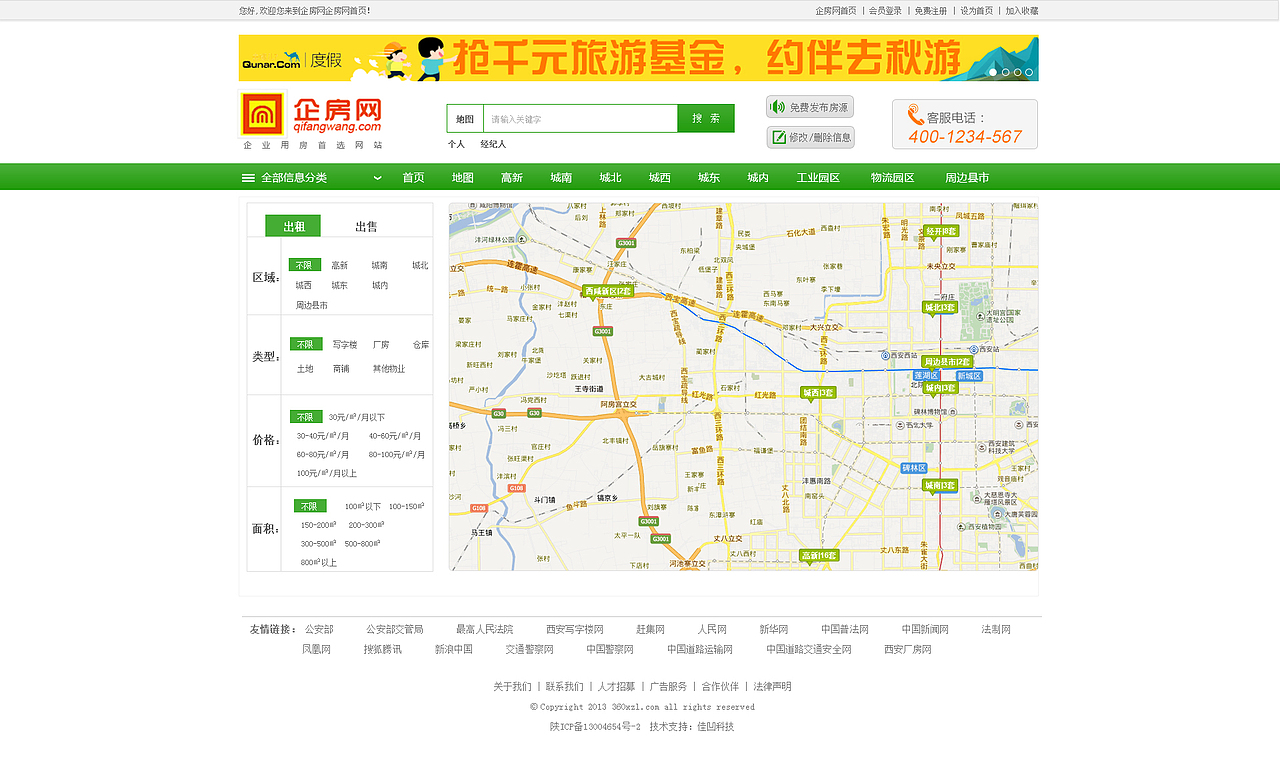Click the green 搜索 button
The image size is (1280, 775).
706,118
